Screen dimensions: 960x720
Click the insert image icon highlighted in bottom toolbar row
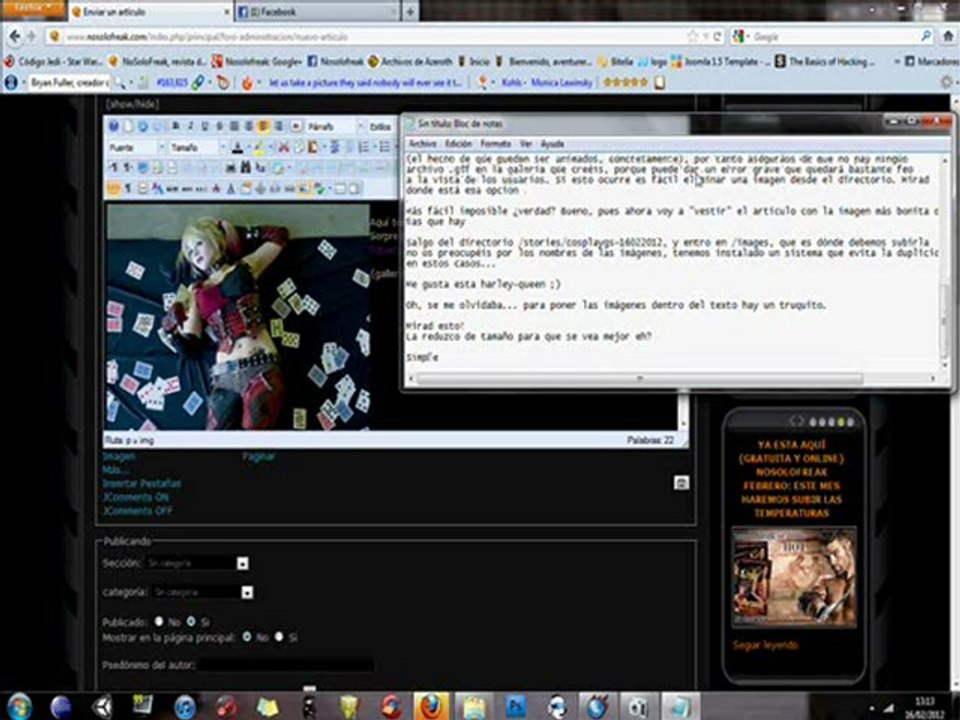(305, 189)
